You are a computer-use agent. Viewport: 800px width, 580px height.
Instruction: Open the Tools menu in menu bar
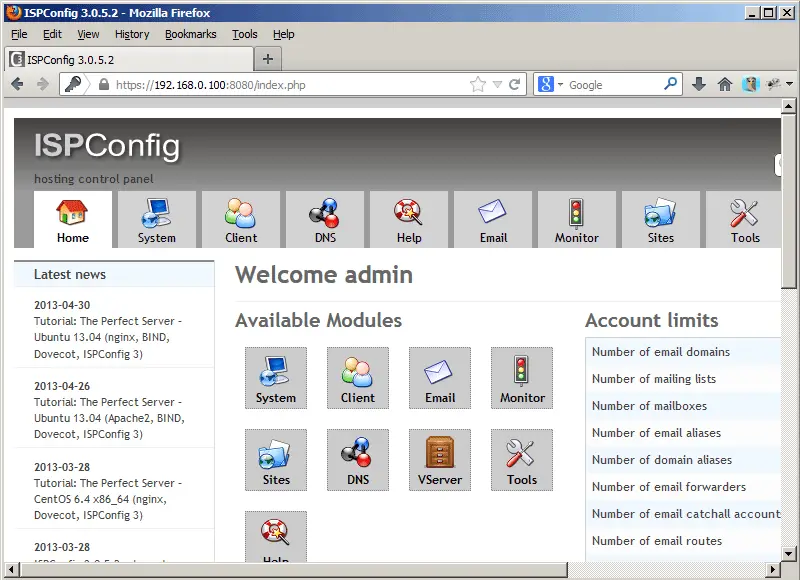[245, 34]
